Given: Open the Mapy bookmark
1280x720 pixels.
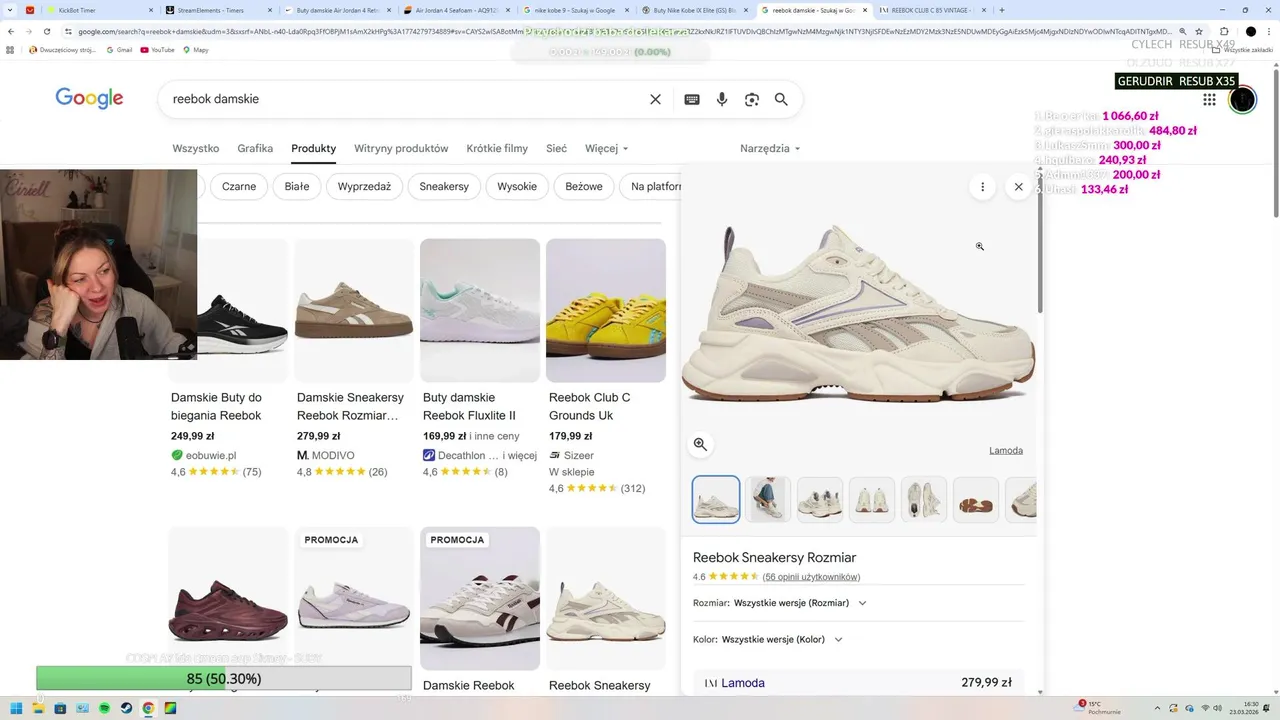Looking at the screenshot, I should [196, 49].
